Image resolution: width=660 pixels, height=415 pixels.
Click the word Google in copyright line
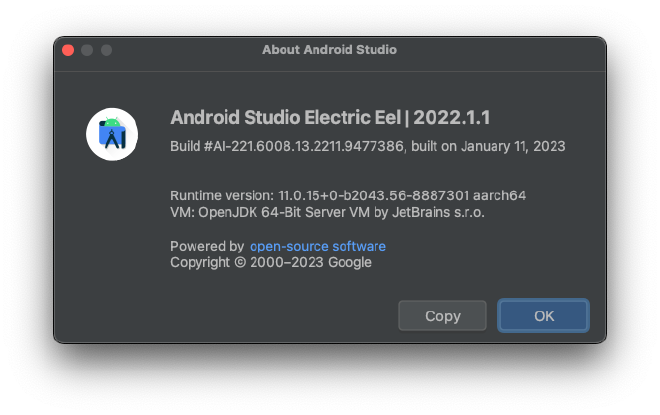click(350, 262)
